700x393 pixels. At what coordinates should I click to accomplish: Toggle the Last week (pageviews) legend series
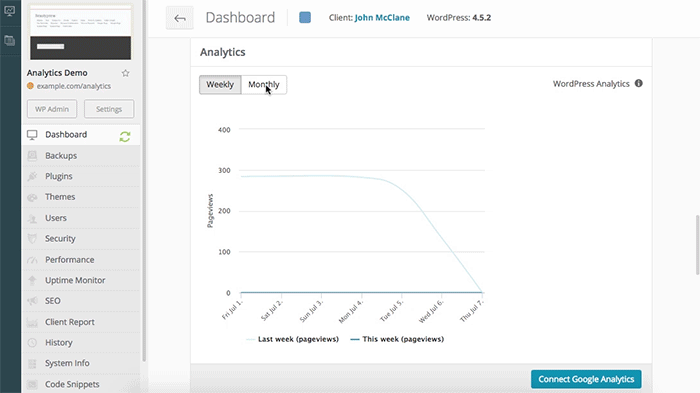(293, 339)
